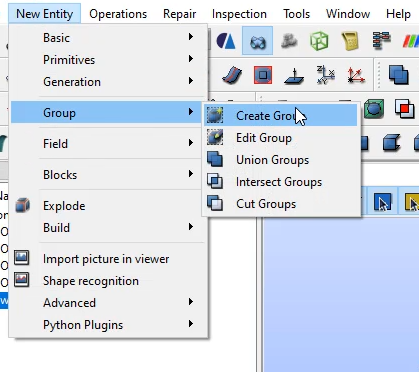This screenshot has height=372, width=419.
Task: Expand the Advanced submenu
Action: click(108, 303)
